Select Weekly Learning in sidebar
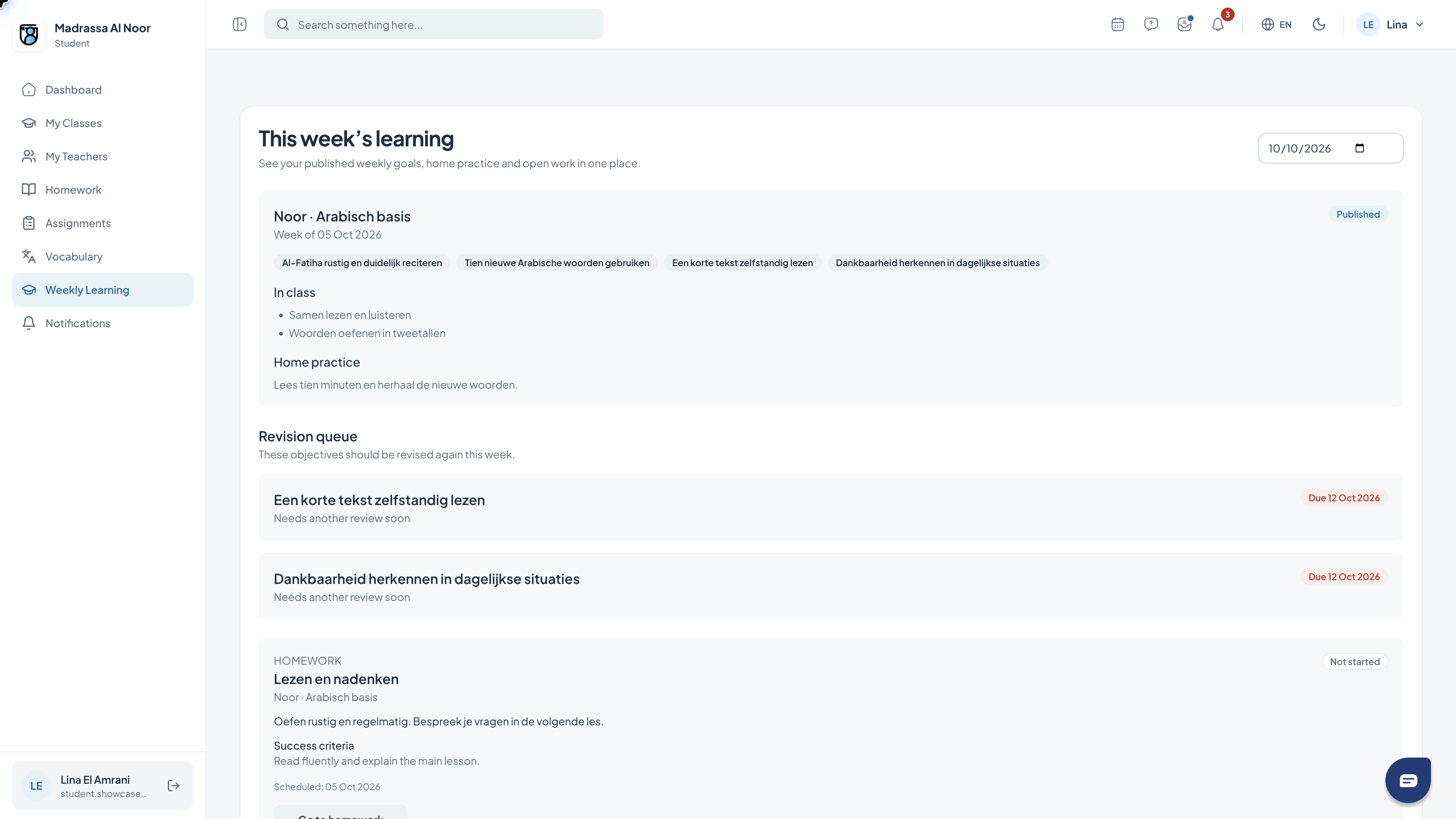The image size is (1456, 819). coord(102,290)
